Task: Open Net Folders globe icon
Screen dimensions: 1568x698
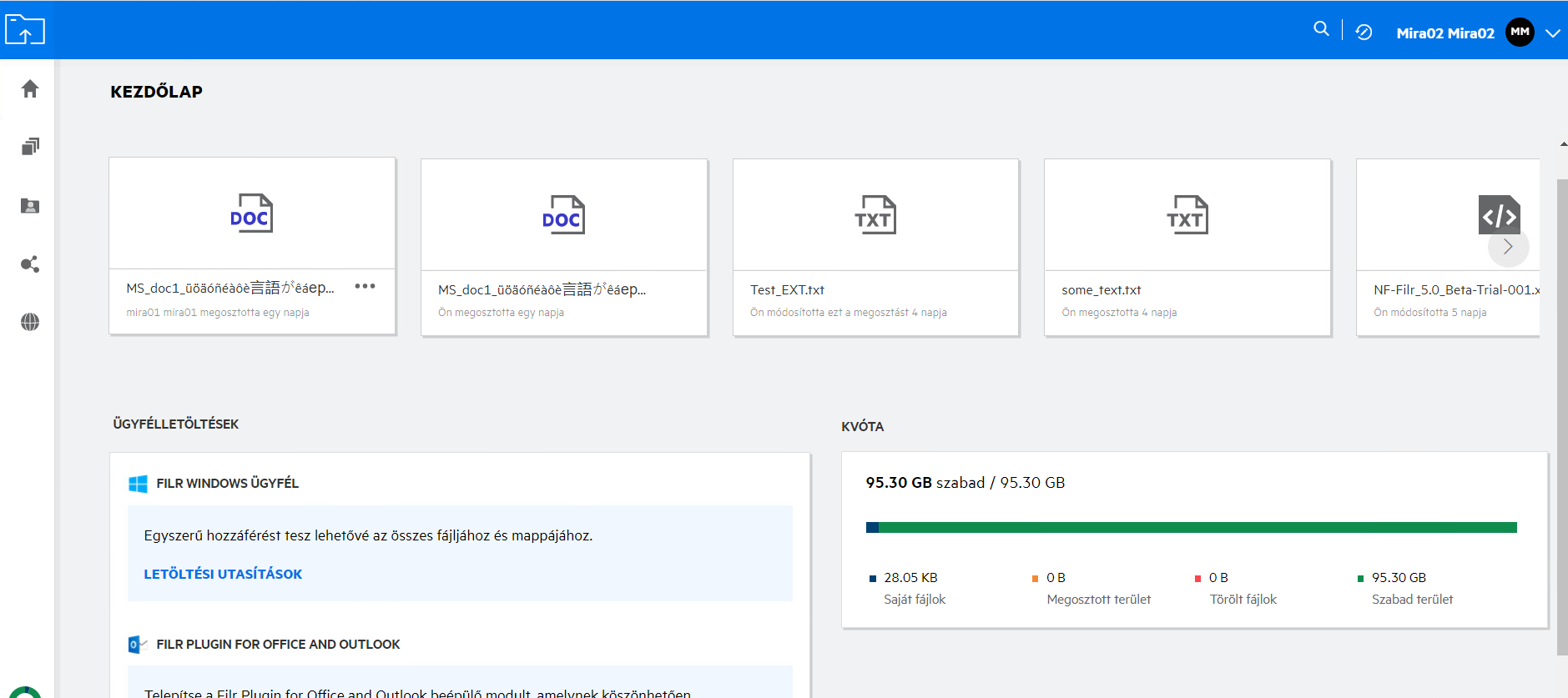Action: (x=30, y=322)
